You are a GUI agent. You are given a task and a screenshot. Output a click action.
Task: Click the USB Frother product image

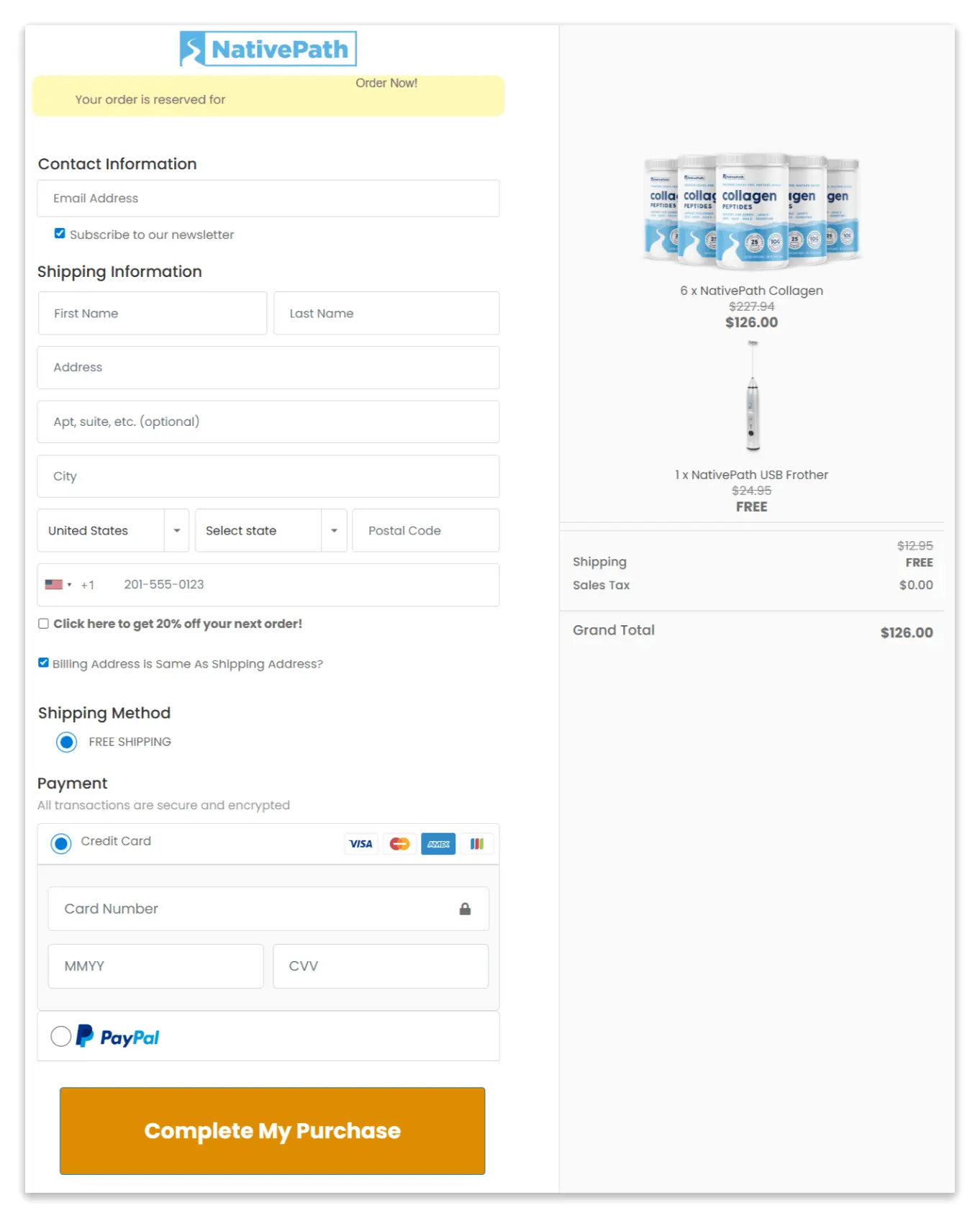(753, 396)
